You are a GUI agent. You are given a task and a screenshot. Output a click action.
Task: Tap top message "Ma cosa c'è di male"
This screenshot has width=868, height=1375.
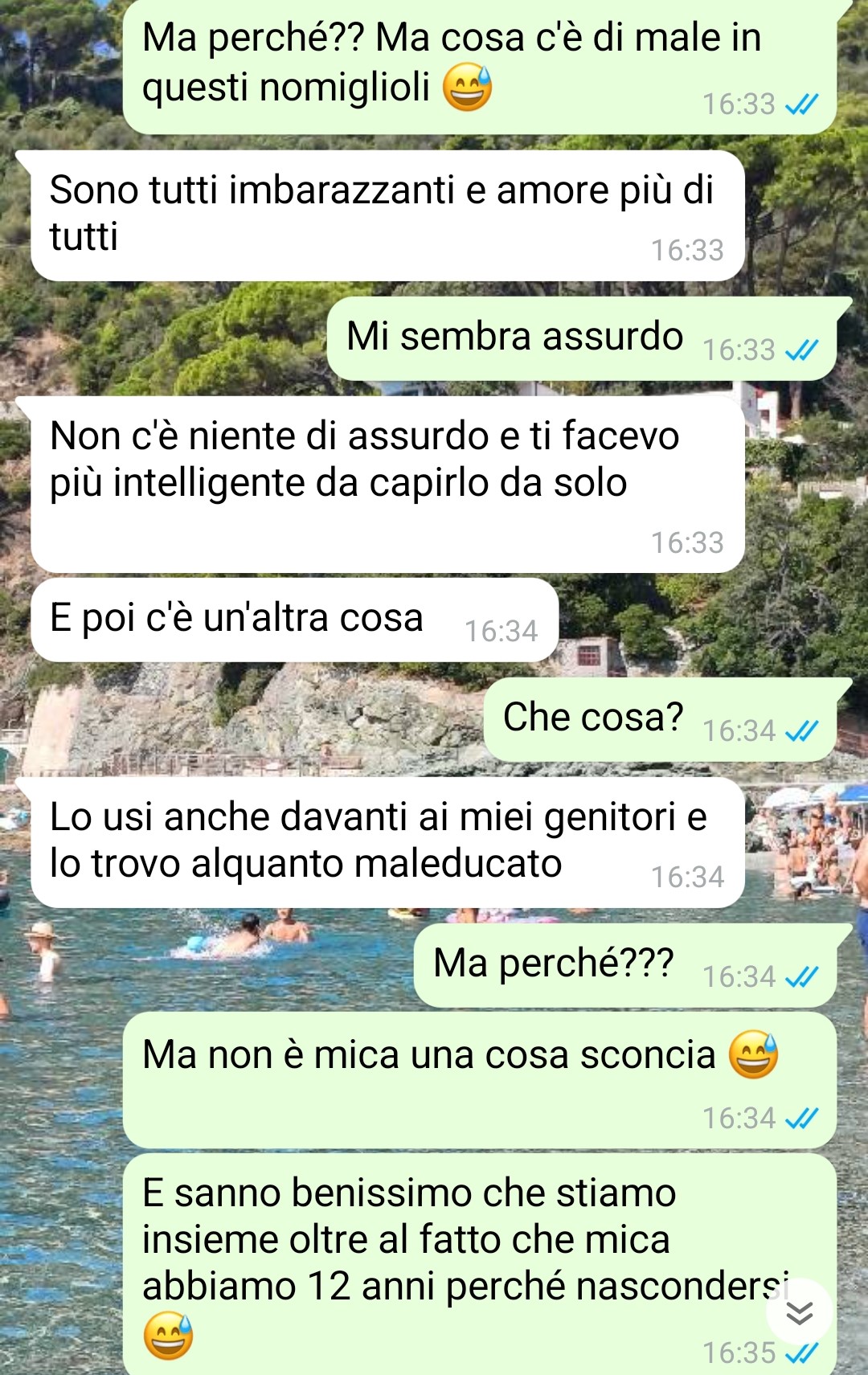point(480,67)
